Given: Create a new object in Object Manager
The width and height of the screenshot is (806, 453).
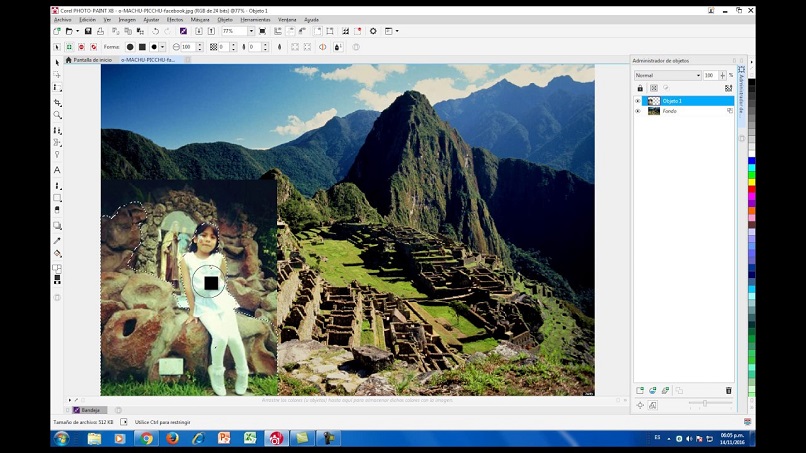Looking at the screenshot, I should click(640, 391).
